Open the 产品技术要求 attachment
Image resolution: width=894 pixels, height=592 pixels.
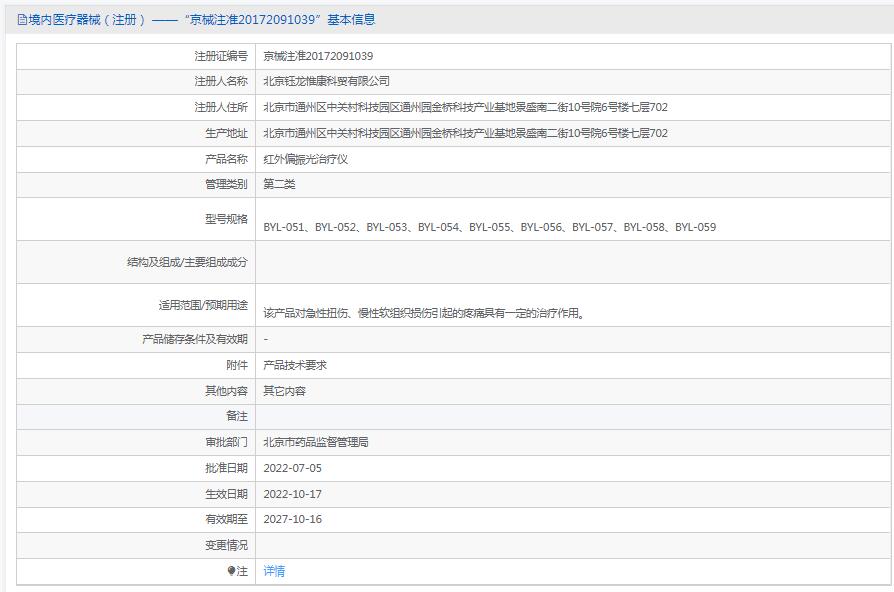pyautogui.click(x=295, y=365)
